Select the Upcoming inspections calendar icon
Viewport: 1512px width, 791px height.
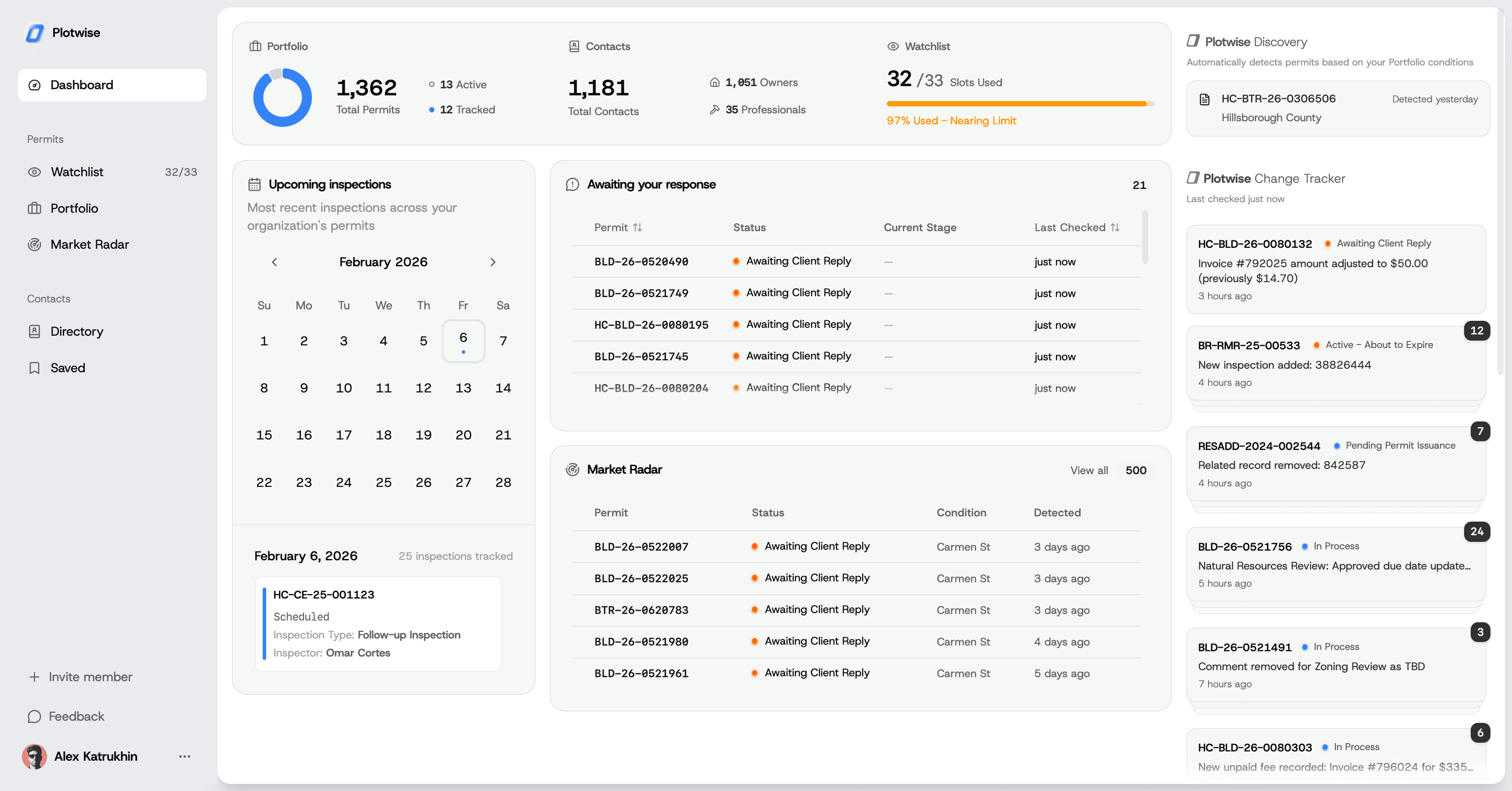[255, 184]
